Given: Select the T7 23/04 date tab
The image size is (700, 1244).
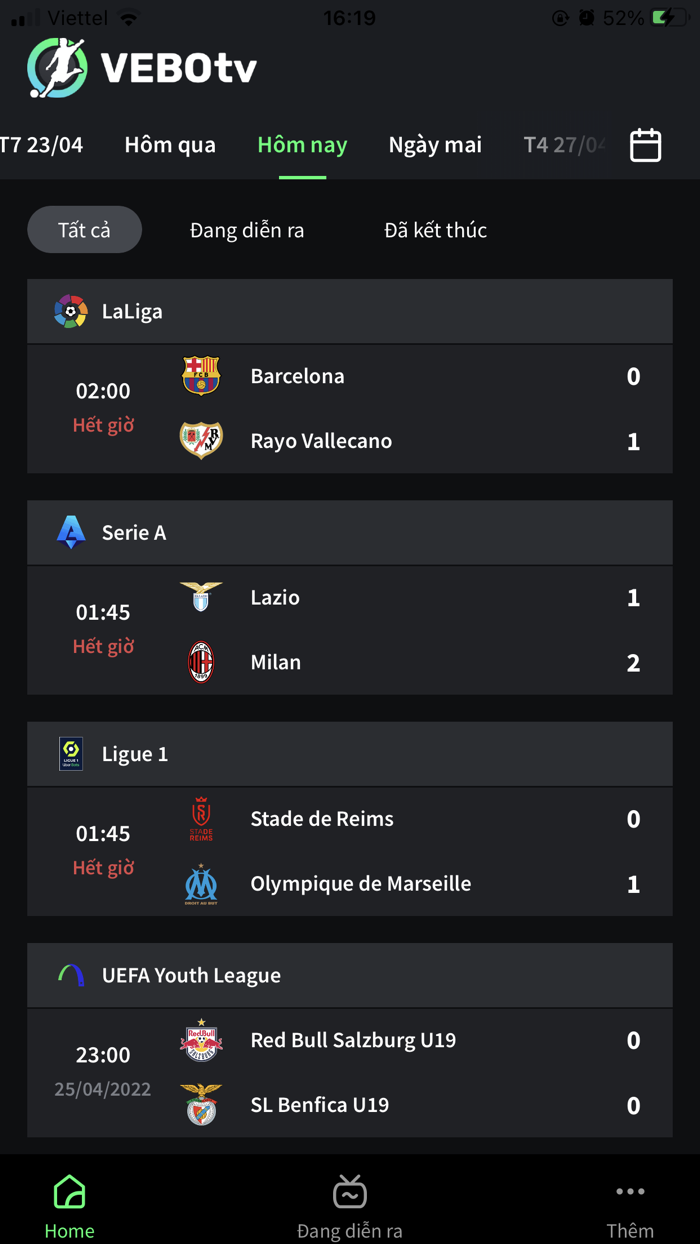Looking at the screenshot, I should point(42,145).
